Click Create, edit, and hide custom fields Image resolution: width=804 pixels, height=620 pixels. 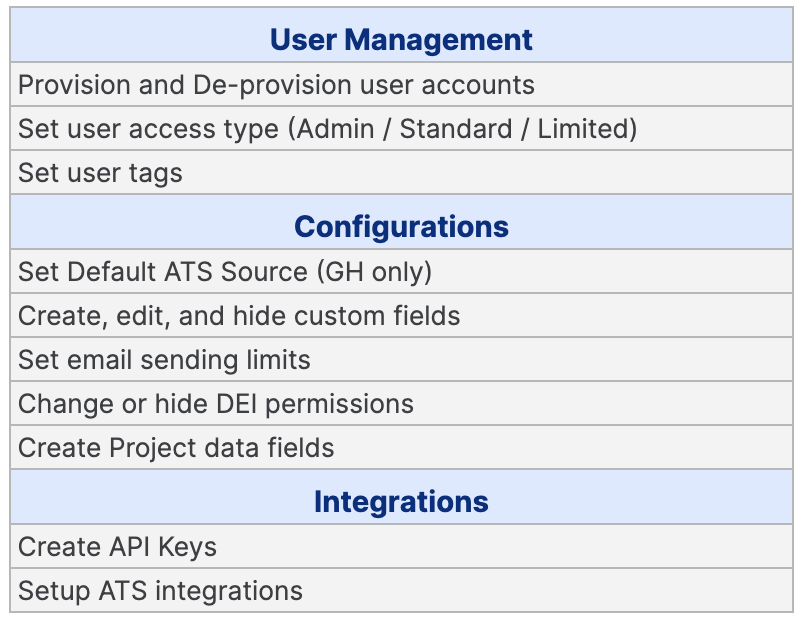[x=401, y=315]
